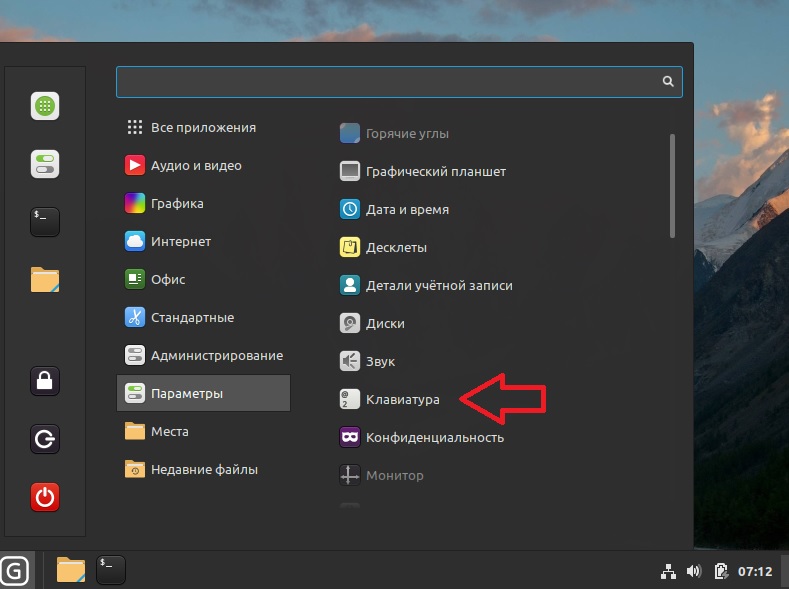Open the Администрирование category
This screenshot has height=589, width=789.
tap(216, 356)
